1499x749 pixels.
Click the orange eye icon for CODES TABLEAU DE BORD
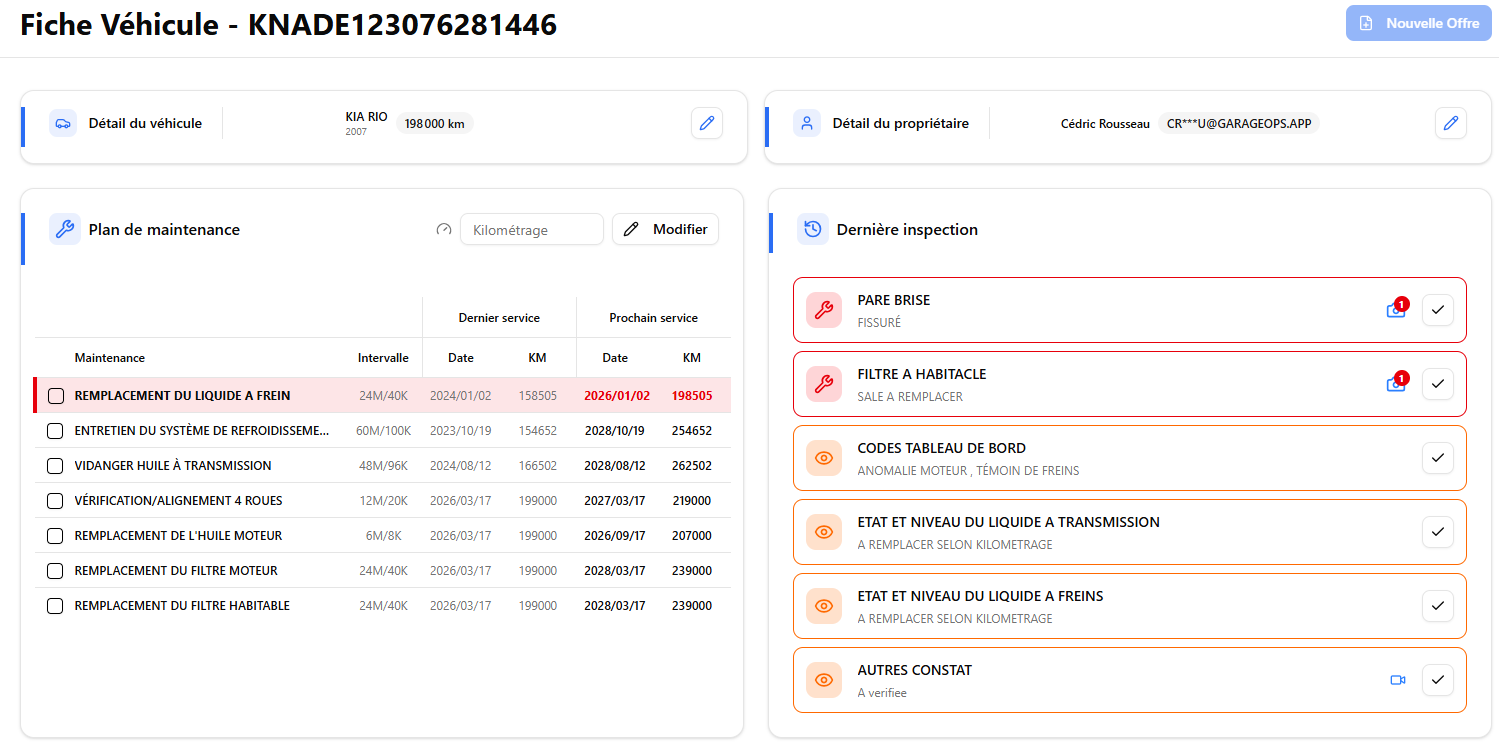coord(824,458)
